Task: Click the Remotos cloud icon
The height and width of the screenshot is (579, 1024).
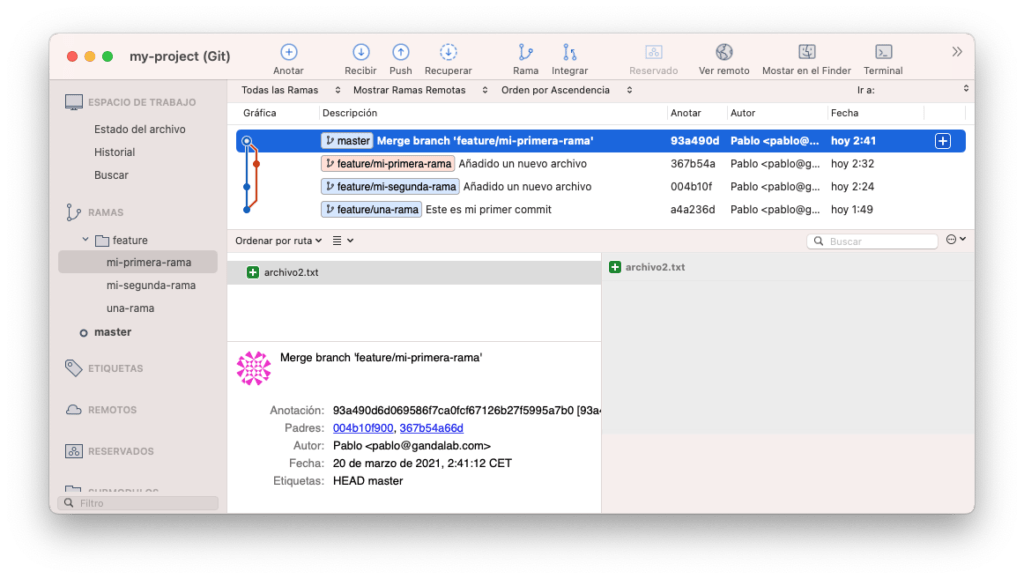Action: click(74, 410)
